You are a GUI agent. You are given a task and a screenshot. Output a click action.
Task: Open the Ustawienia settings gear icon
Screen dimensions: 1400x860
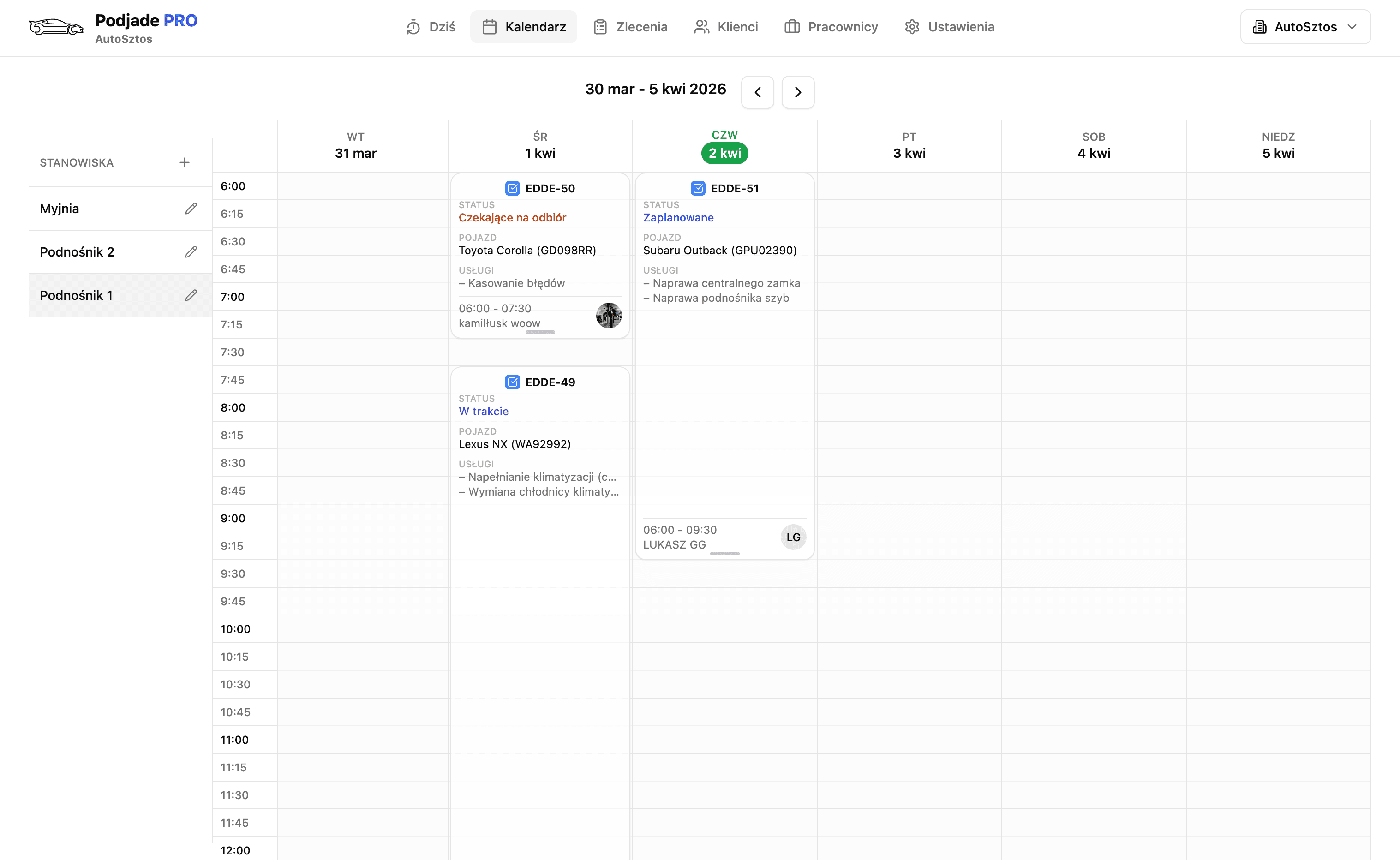point(912,27)
